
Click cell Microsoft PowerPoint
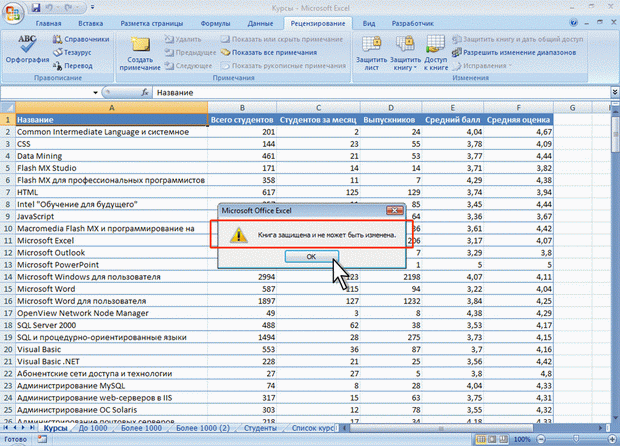point(112,265)
